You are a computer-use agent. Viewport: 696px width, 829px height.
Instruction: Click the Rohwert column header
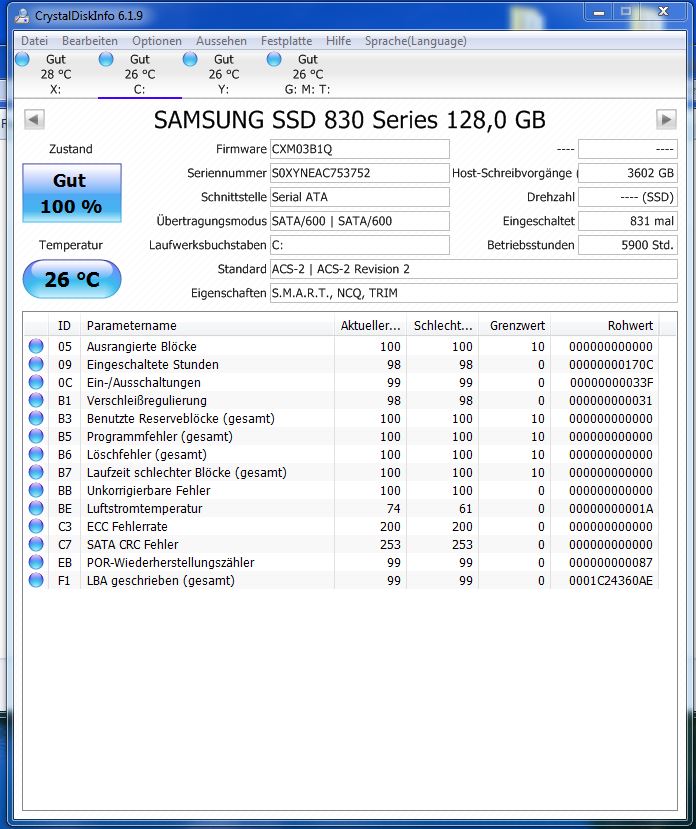point(605,326)
